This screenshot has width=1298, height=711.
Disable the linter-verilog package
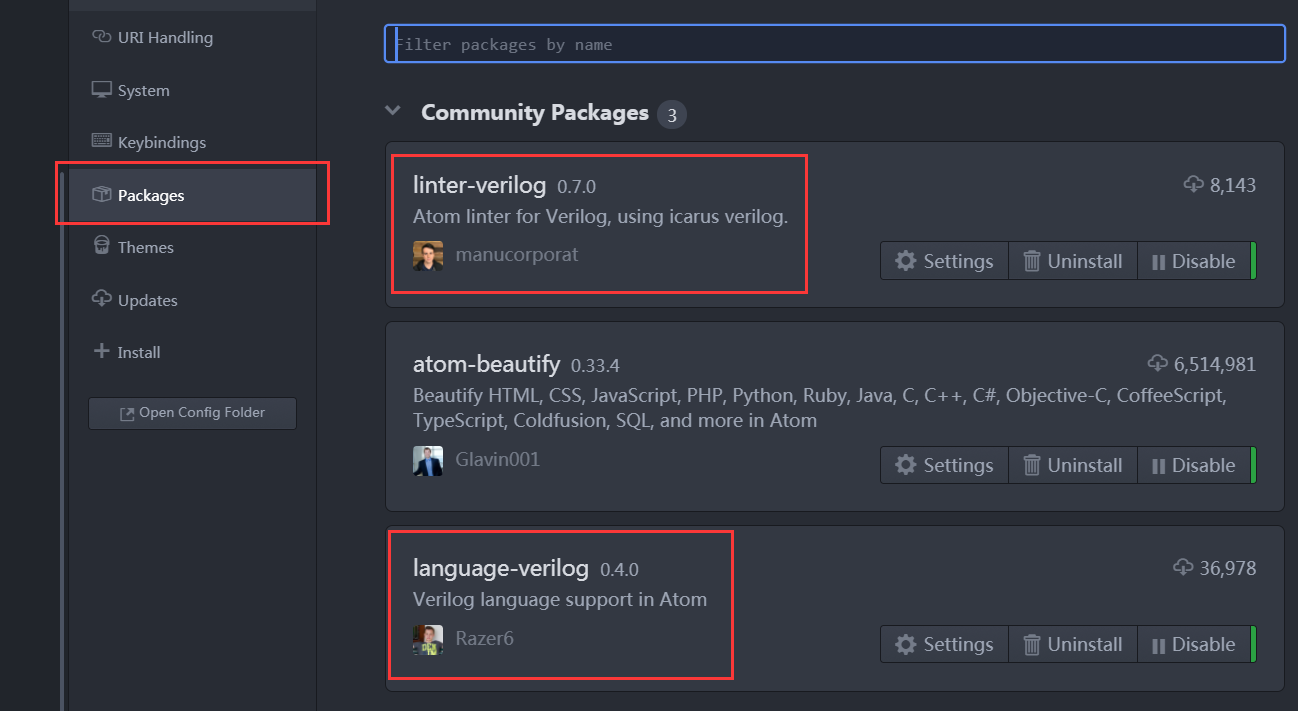[x=1196, y=260]
